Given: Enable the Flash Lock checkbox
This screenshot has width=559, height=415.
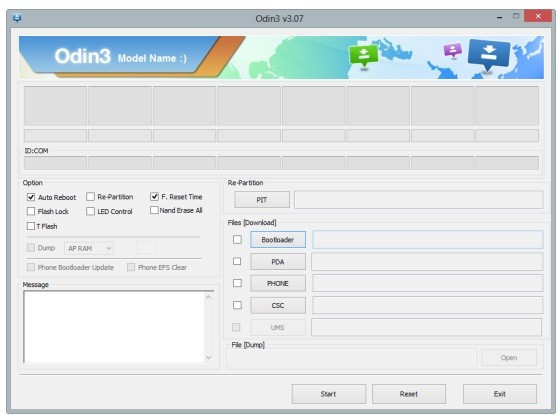Looking at the screenshot, I should pos(31,211).
